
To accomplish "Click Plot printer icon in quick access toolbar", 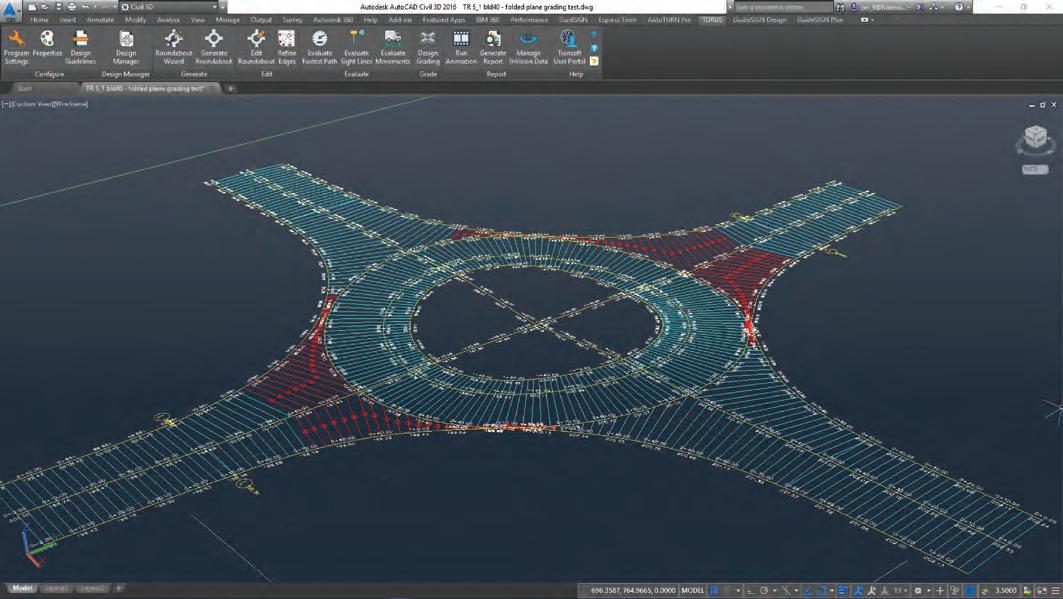I will (x=72, y=7).
